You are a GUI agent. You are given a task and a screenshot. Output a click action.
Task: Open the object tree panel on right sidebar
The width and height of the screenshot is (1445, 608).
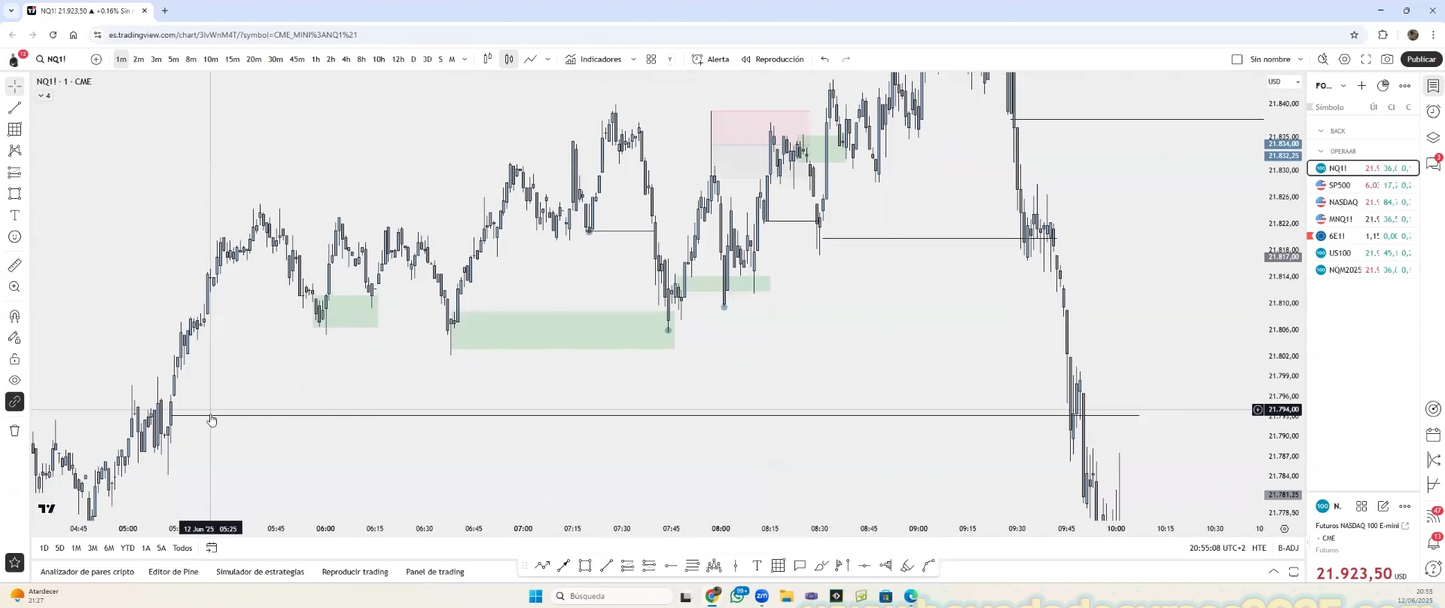pos(1434,138)
